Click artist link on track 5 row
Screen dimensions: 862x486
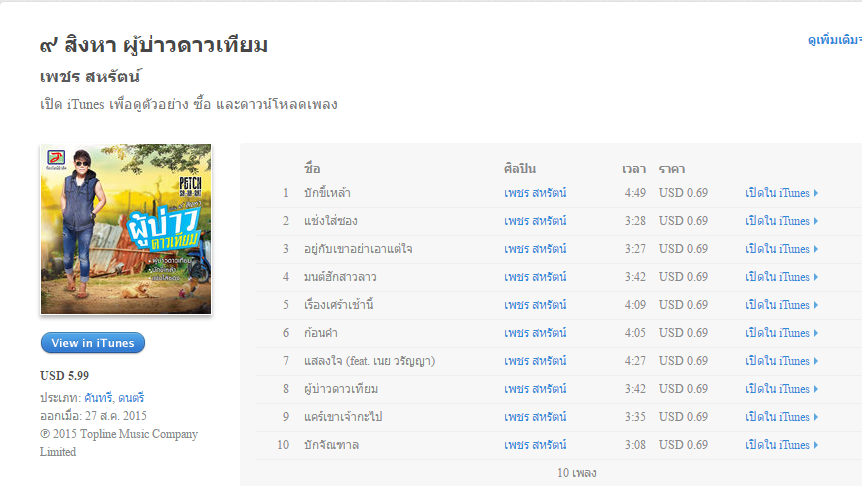[x=535, y=305]
